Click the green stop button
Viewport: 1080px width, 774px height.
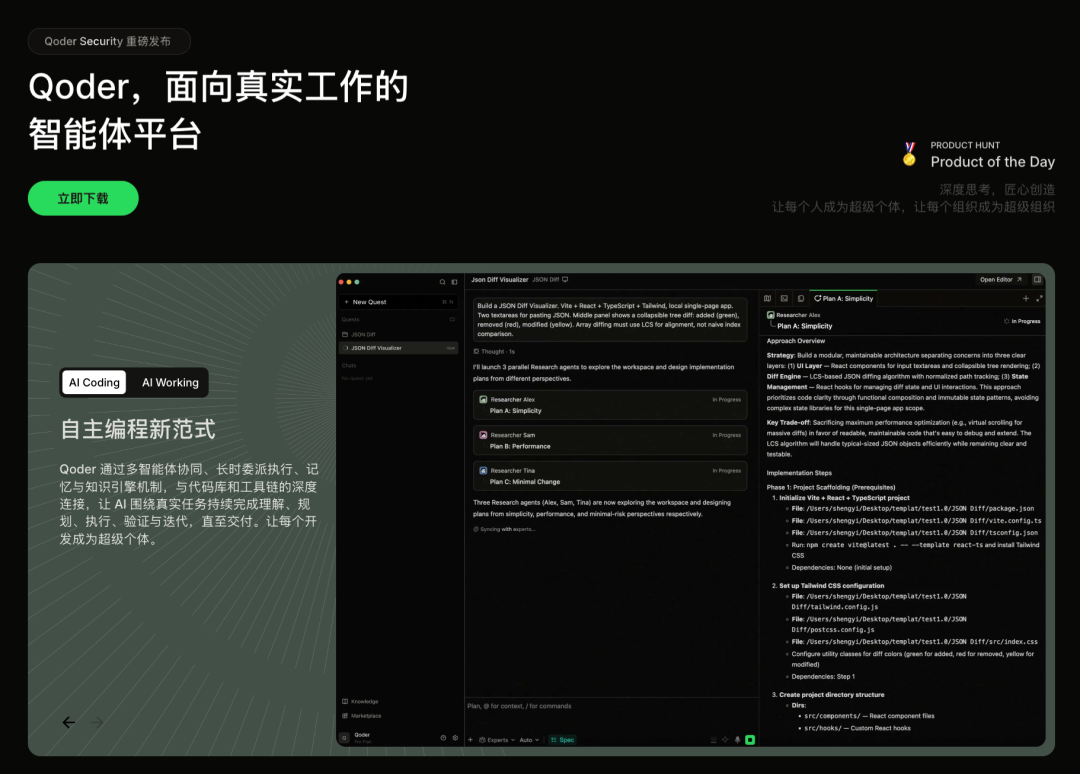coord(750,740)
